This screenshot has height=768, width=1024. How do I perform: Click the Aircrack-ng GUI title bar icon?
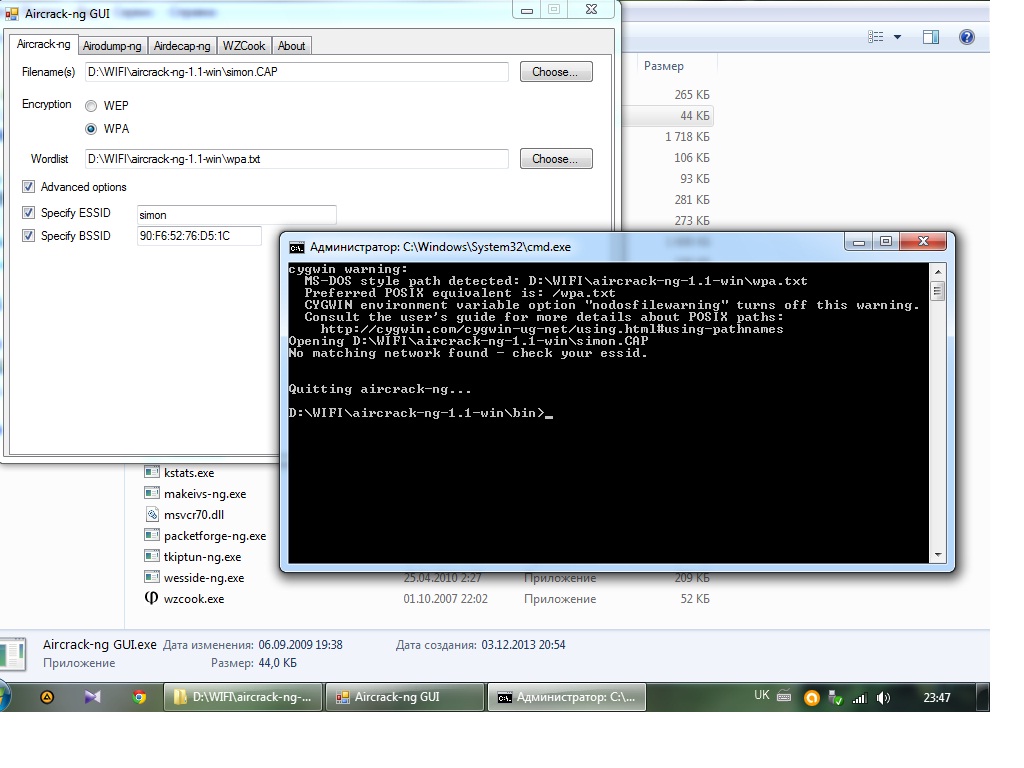pyautogui.click(x=12, y=13)
